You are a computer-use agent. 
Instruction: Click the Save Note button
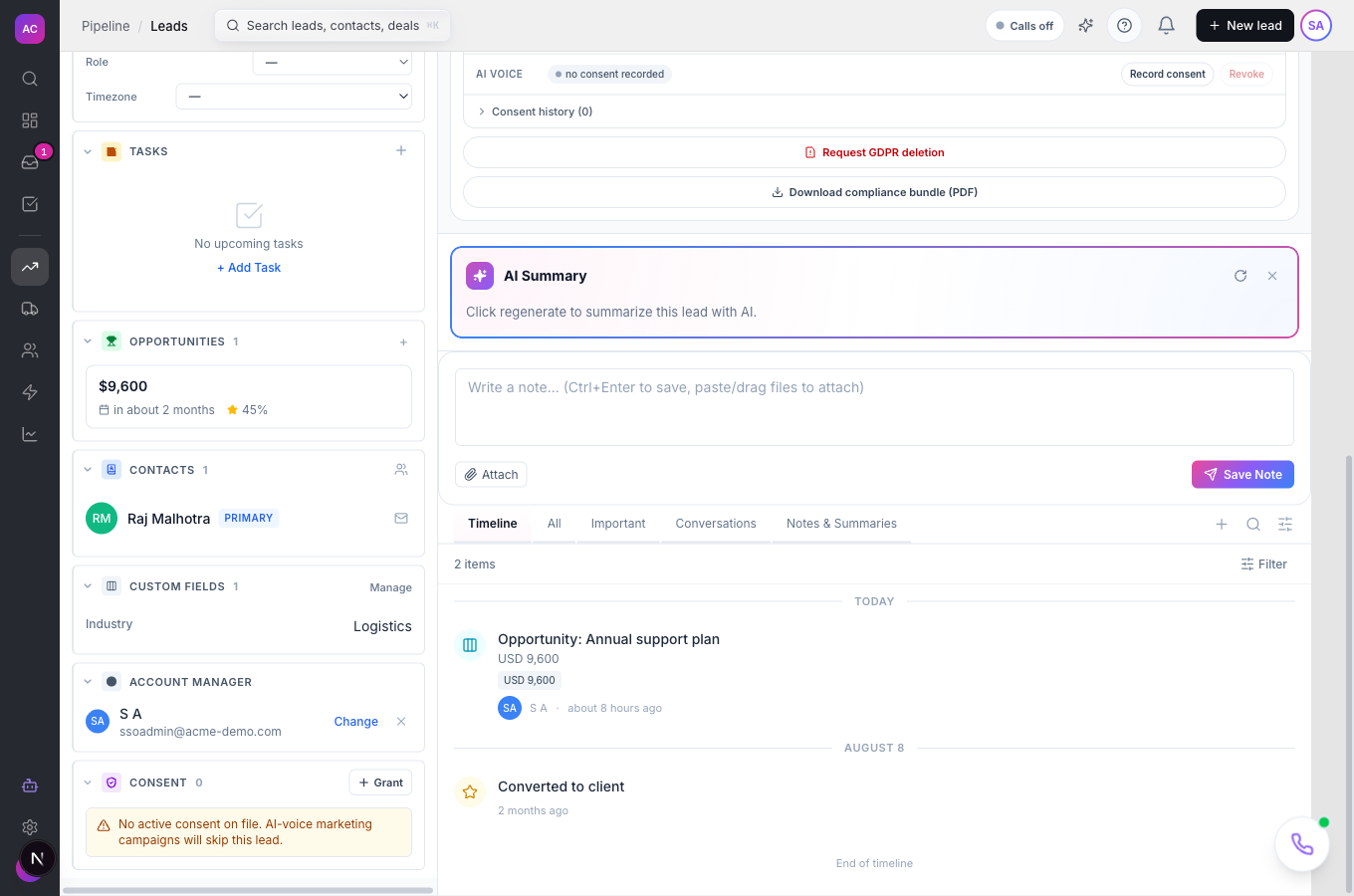(x=1242, y=475)
